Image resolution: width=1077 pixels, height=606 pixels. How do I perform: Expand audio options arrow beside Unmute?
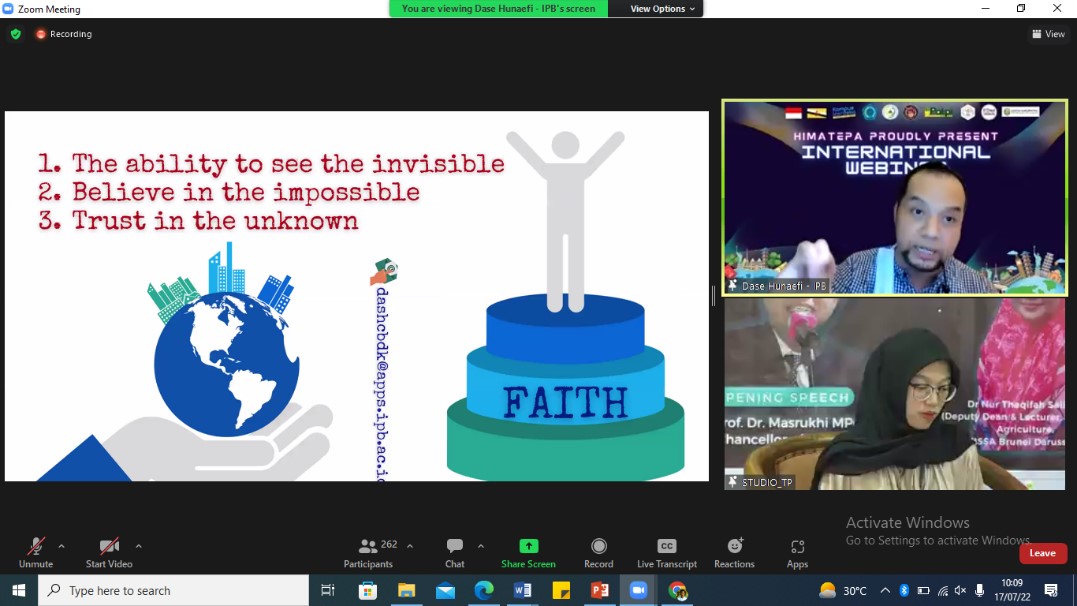point(62,546)
